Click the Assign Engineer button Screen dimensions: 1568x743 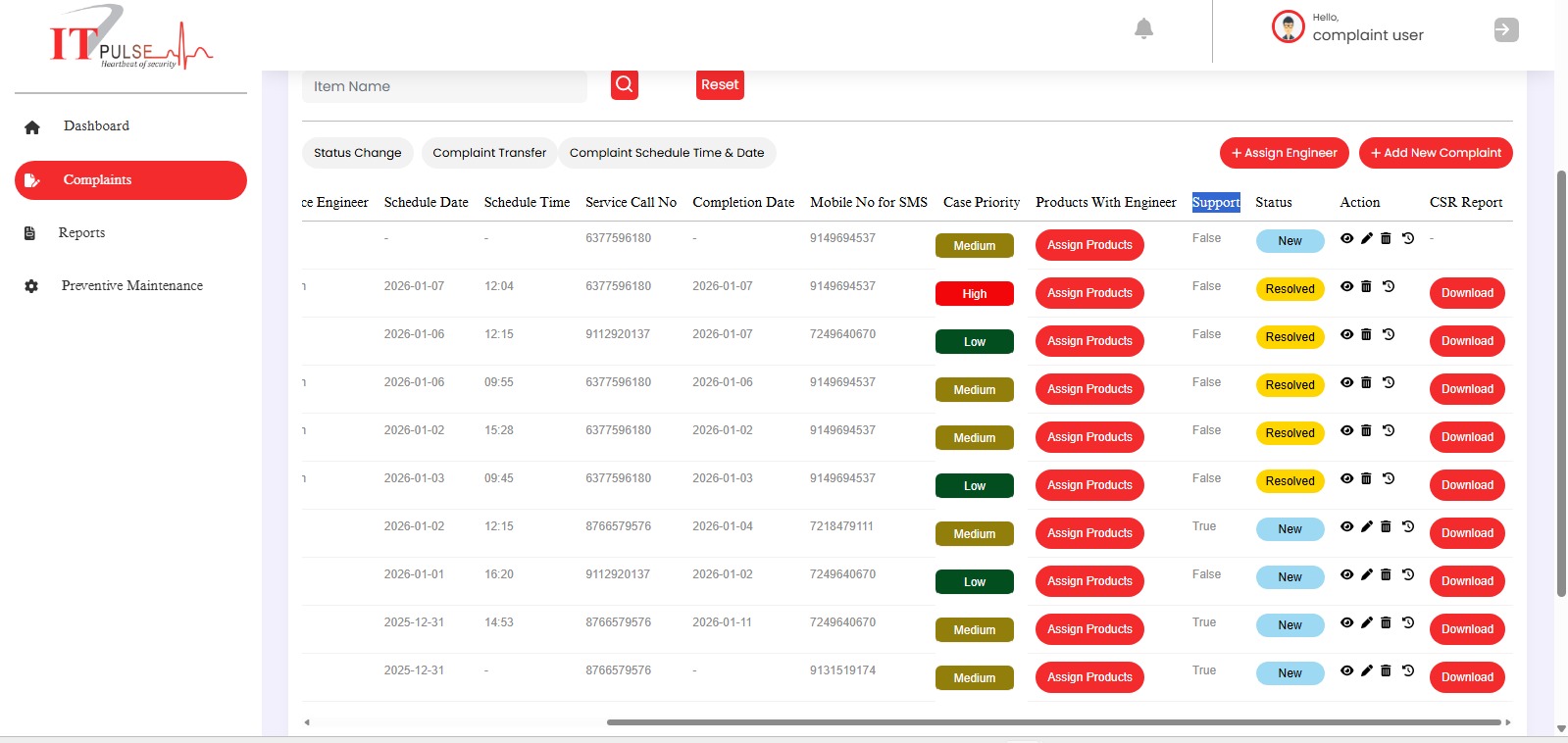[1284, 153]
